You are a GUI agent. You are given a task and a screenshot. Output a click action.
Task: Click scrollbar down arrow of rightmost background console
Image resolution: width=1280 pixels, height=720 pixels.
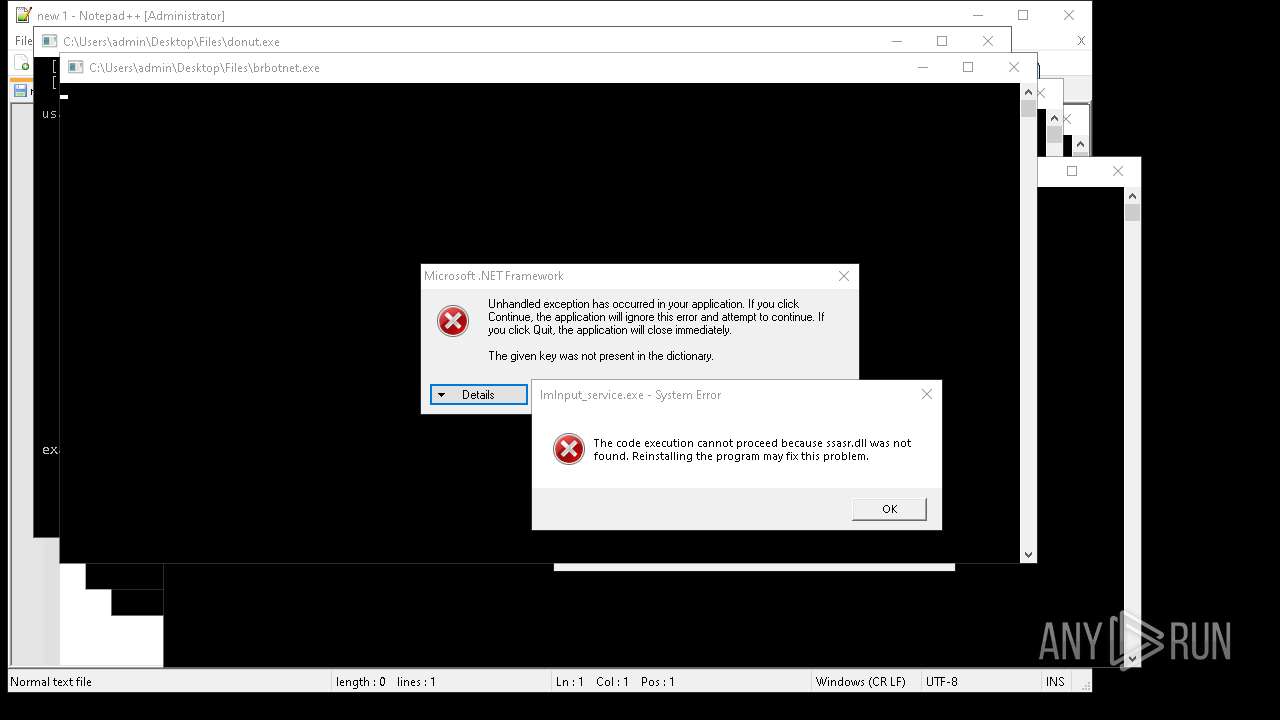pos(1132,659)
